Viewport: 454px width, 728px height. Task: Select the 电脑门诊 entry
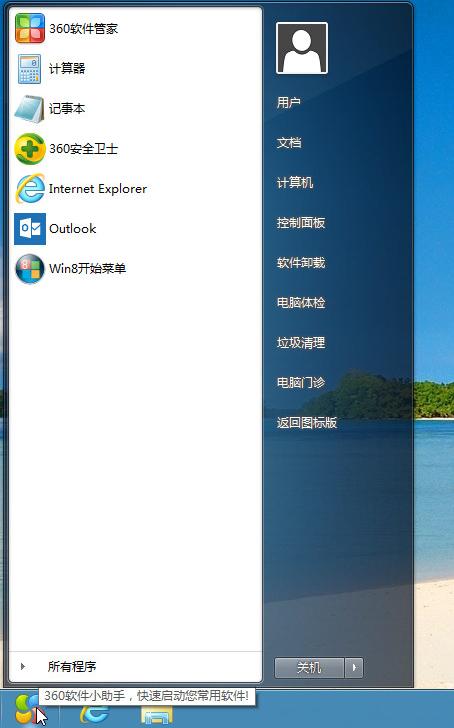[301, 383]
